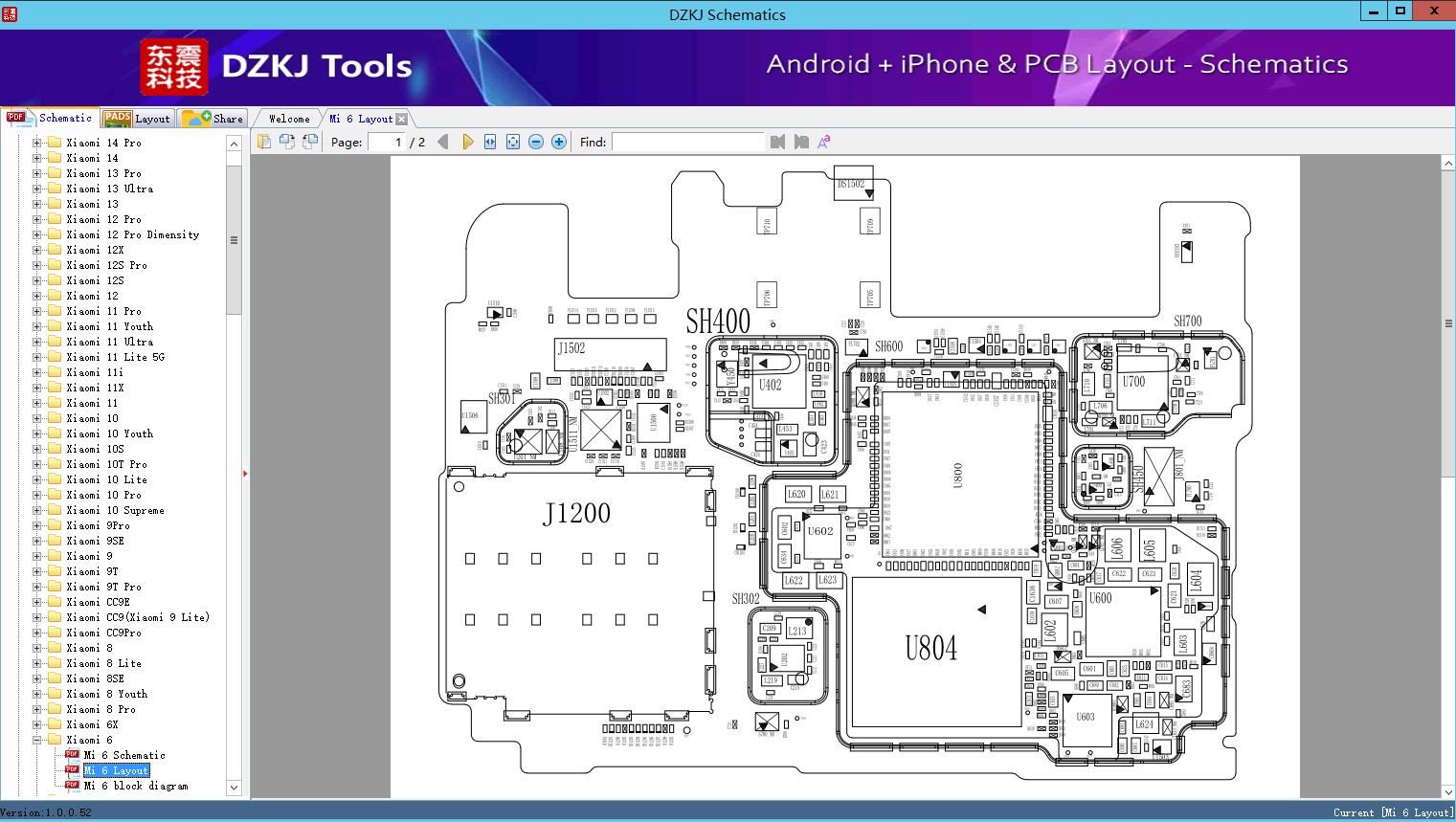Click the DZKJ red logo in the banner
This screenshot has height=822, width=1456.
tap(174, 66)
